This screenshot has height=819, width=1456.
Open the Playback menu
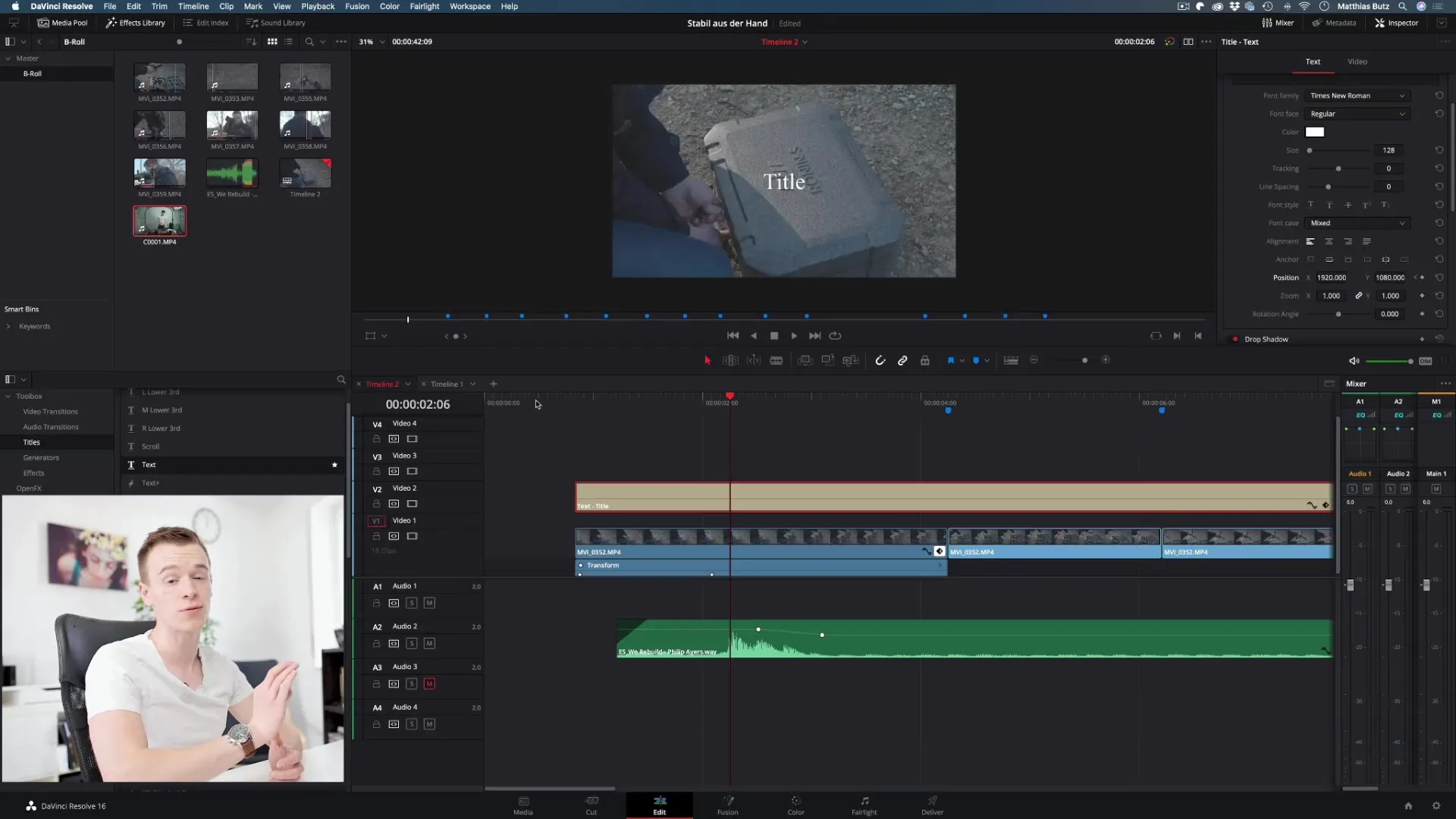tap(318, 6)
